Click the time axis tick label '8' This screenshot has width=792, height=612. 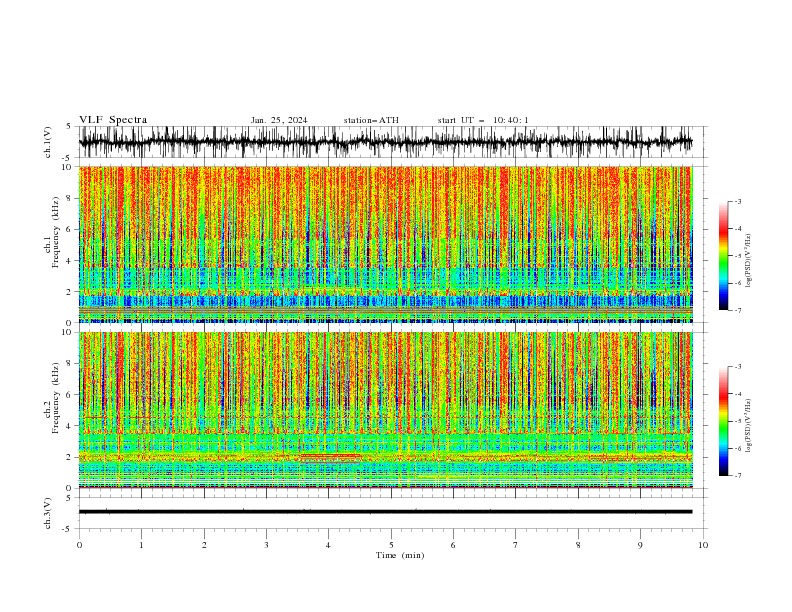578,545
